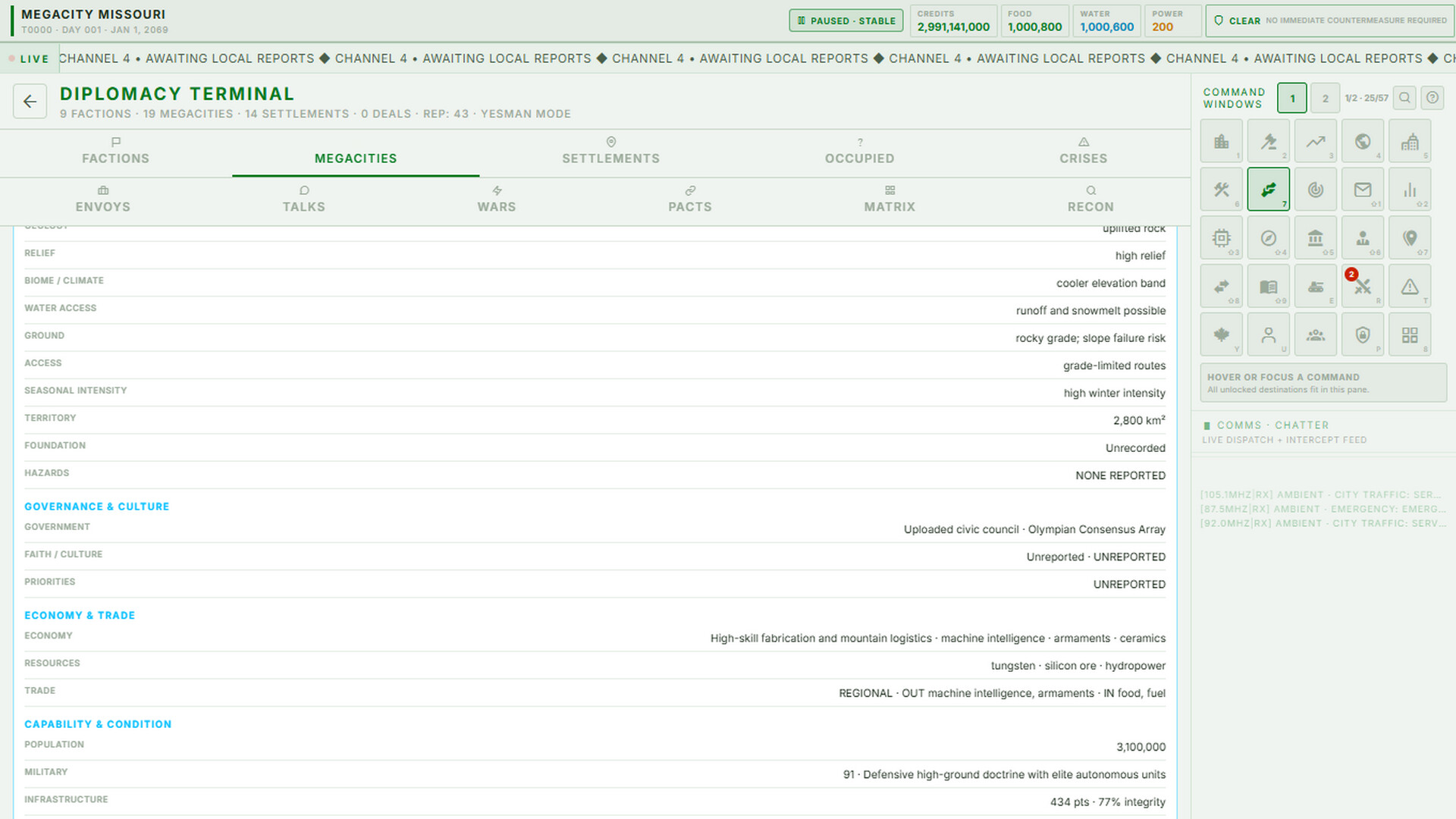Image resolution: width=1456 pixels, height=819 pixels.
Task: Open the crossed tools command window
Action: pos(1221,190)
